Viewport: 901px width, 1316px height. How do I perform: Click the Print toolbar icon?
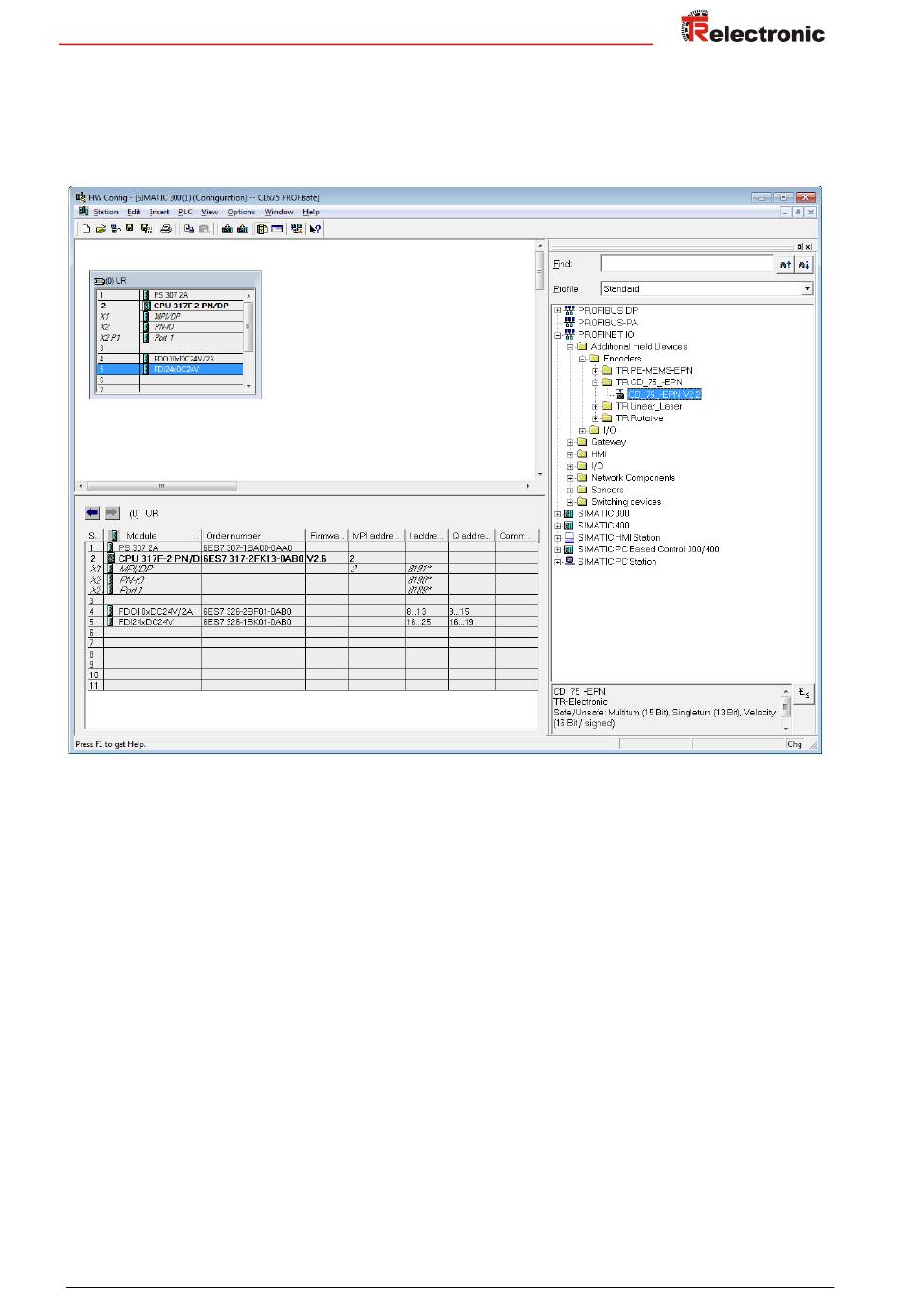(166, 229)
